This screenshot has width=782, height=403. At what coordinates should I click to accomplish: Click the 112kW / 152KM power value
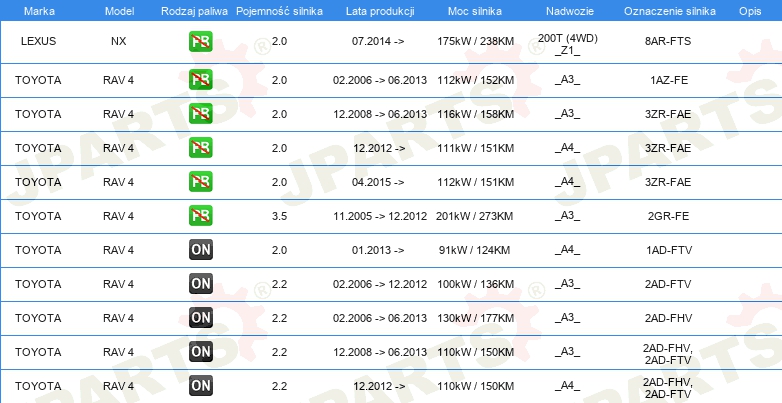click(475, 80)
